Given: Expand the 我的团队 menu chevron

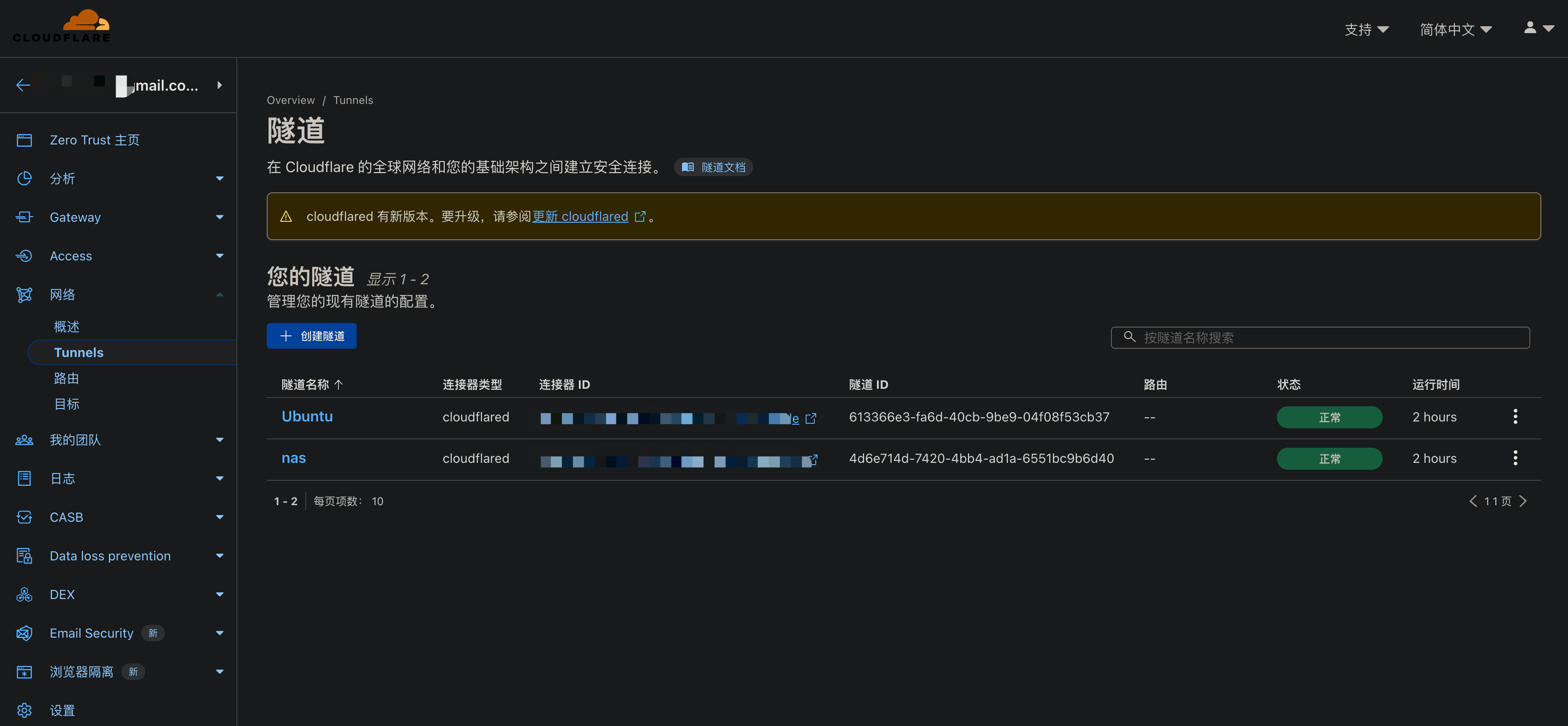Looking at the screenshot, I should click(x=220, y=440).
